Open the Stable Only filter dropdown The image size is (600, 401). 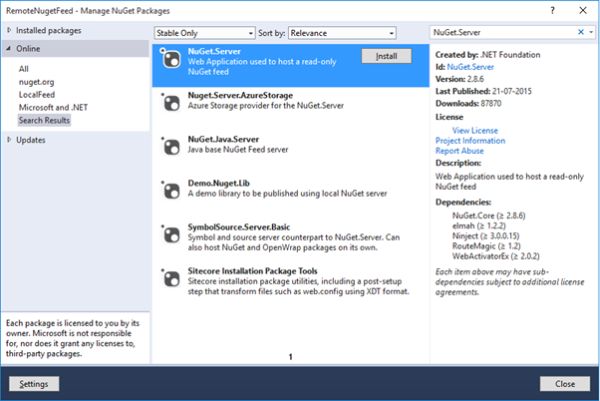pyautogui.click(x=204, y=33)
